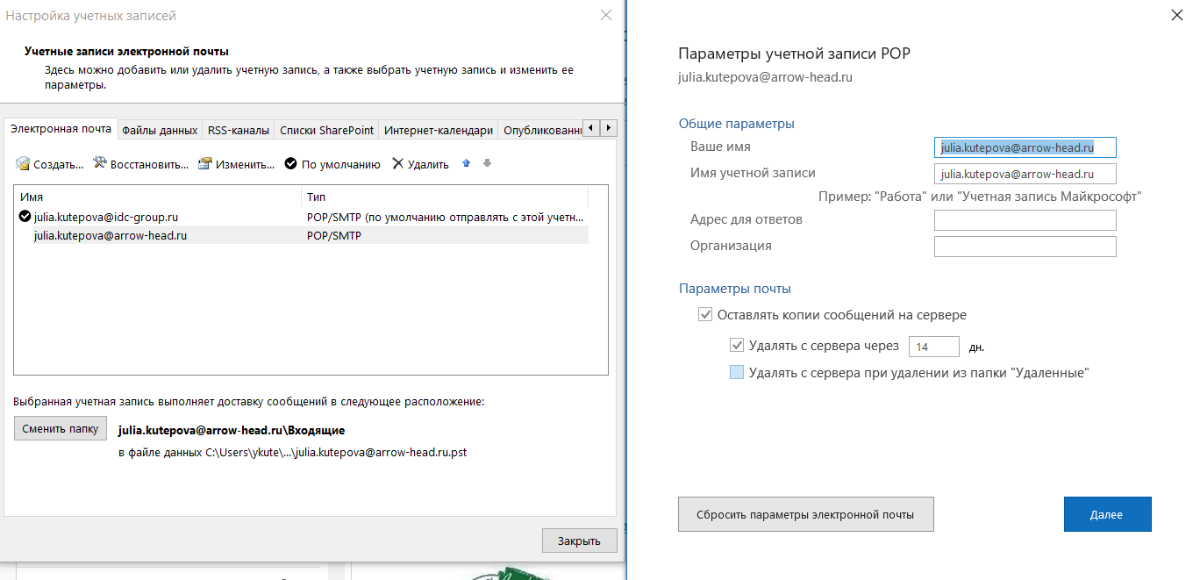This screenshot has height=580, width=1200.
Task: Click the Восстановить repair tools icon
Action: tap(101, 163)
